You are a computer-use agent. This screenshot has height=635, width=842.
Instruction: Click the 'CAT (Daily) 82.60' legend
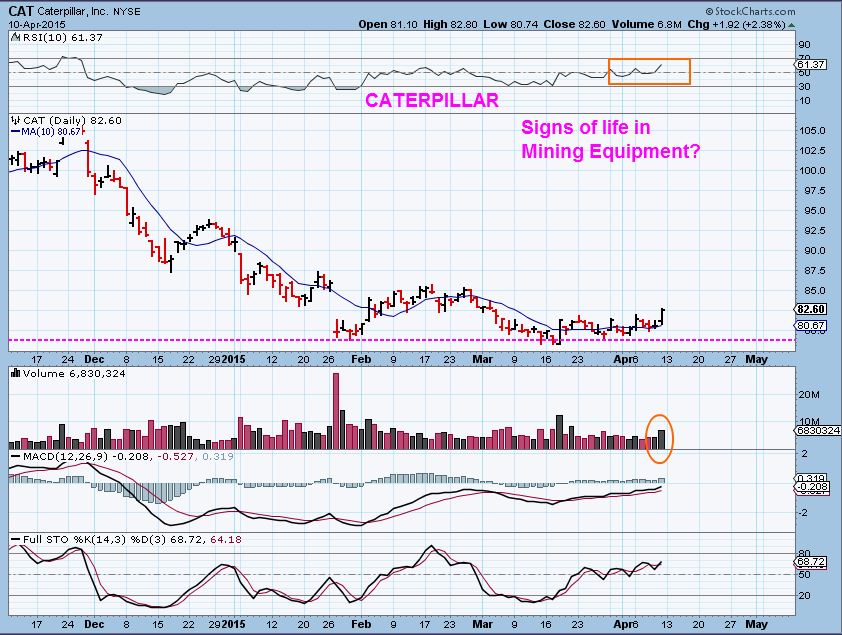tap(72, 120)
